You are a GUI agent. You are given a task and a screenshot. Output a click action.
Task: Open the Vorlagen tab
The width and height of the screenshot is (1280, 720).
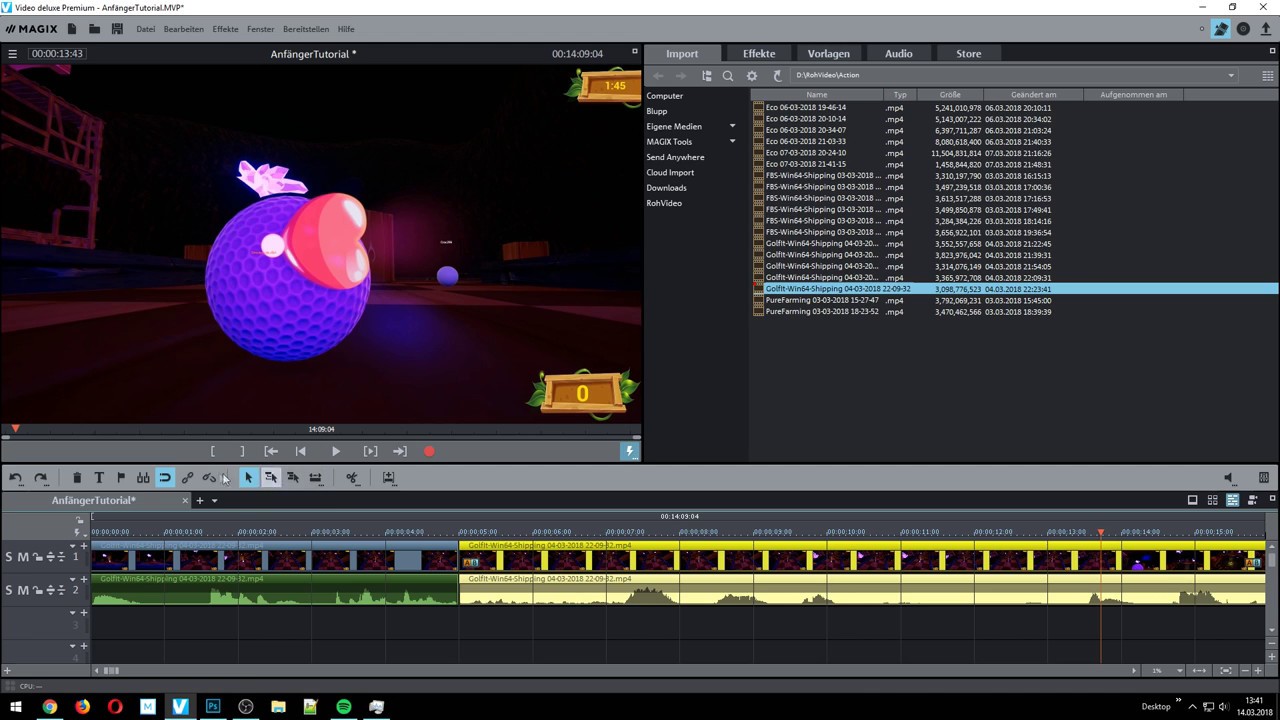pyautogui.click(x=829, y=54)
